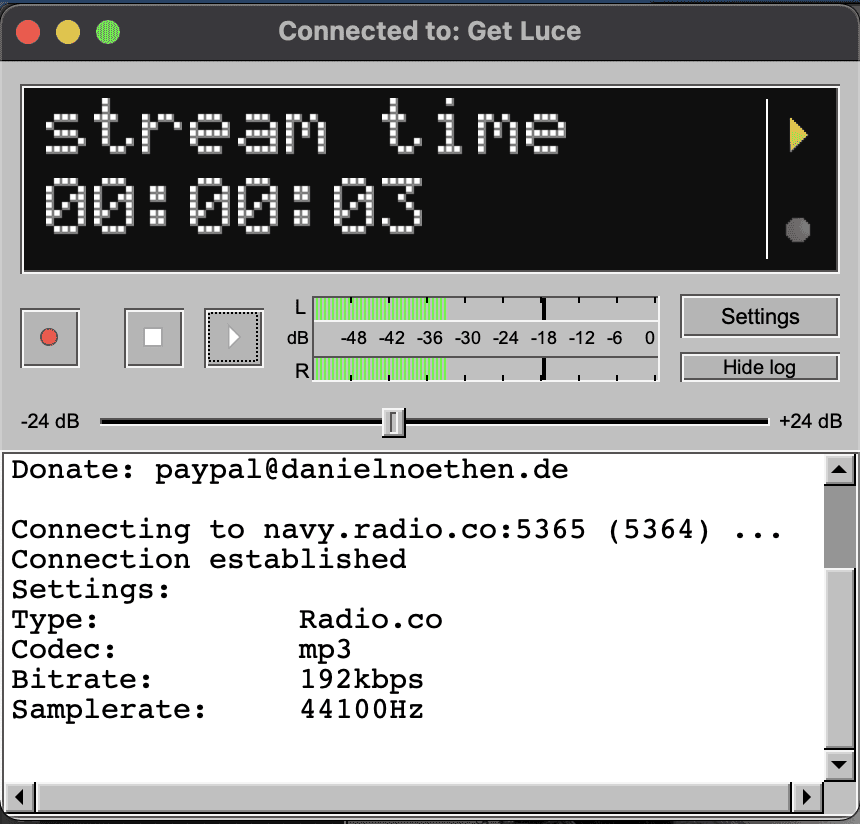This screenshot has height=824, width=860.
Task: Click the yellow play arrow in the LCD display
Action: click(798, 134)
